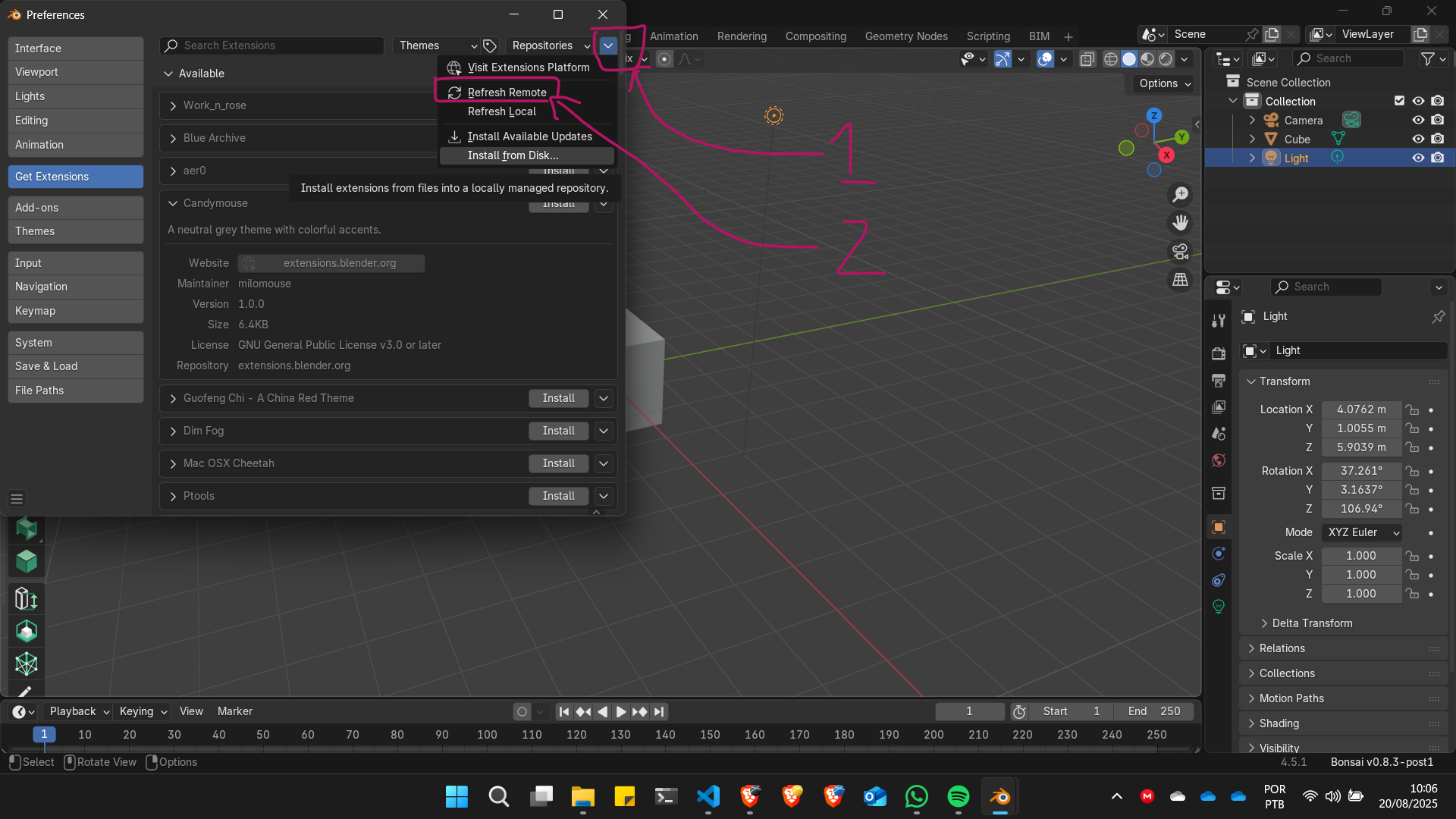This screenshot has width=1456, height=819.
Task: Expand the Work_n_rose extension entry
Action: coord(173,105)
